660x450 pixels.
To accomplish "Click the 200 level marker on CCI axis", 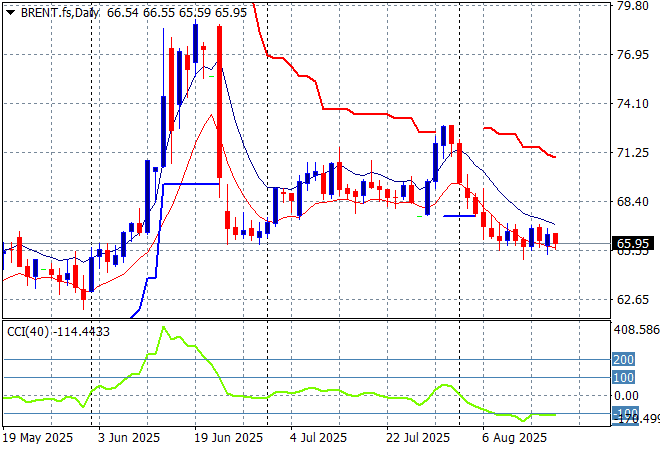I will pyautogui.click(x=624, y=359).
